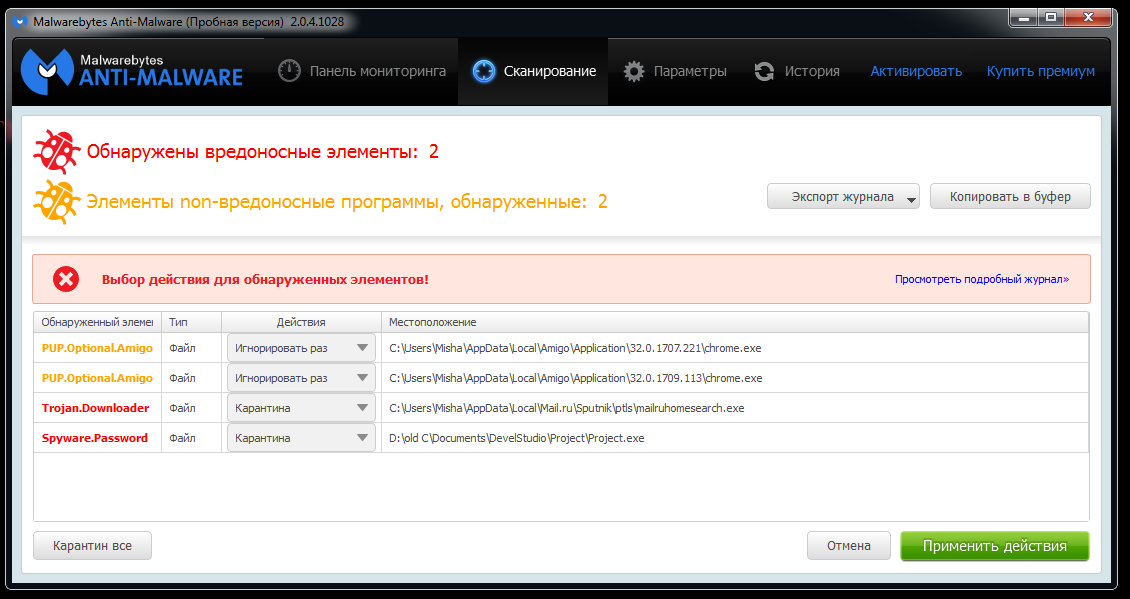Click the Карантин все button

[x=92, y=546]
